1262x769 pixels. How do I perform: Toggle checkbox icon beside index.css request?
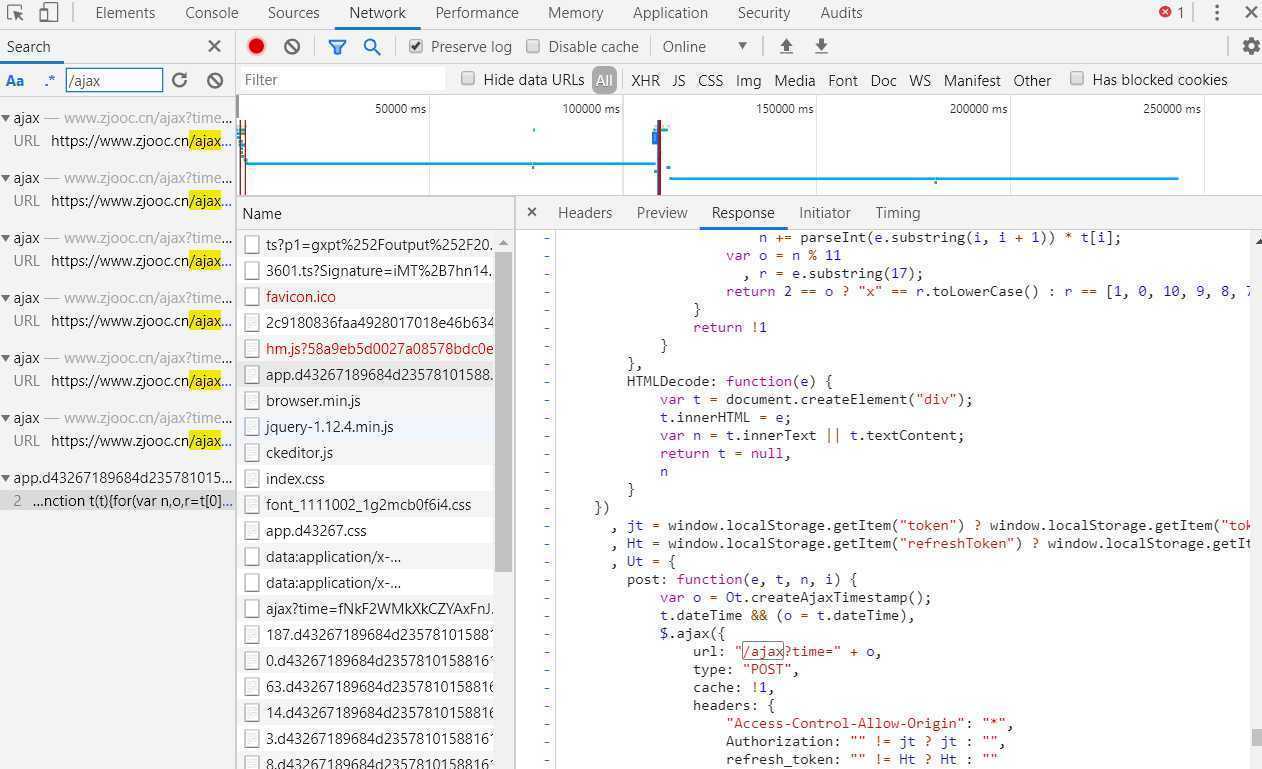tap(252, 479)
